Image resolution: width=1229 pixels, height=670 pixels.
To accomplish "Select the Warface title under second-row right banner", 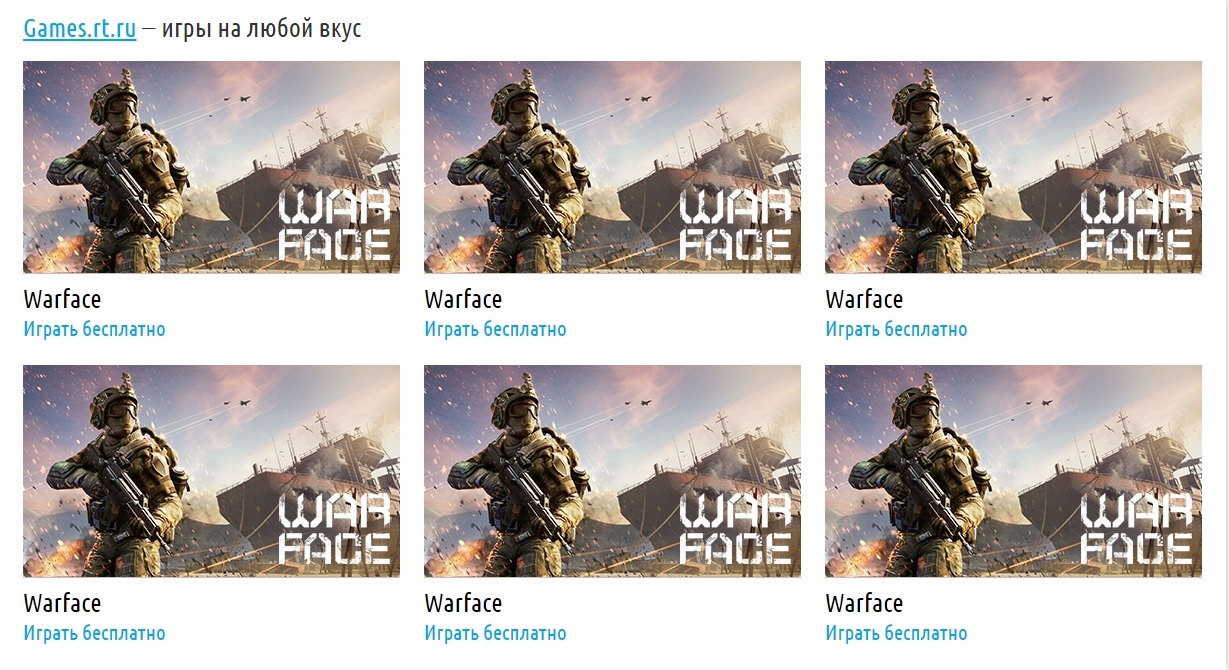I will point(864,603).
